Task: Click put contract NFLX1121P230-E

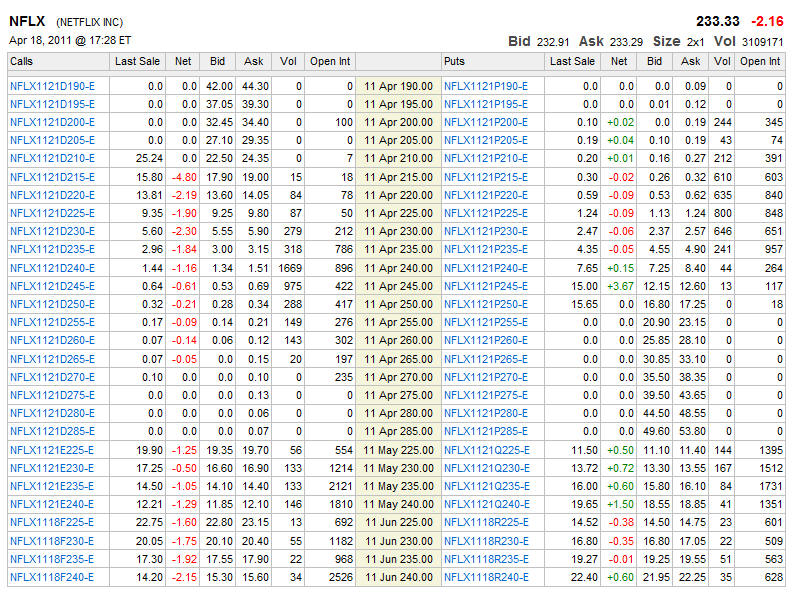Action: pyautogui.click(x=486, y=232)
